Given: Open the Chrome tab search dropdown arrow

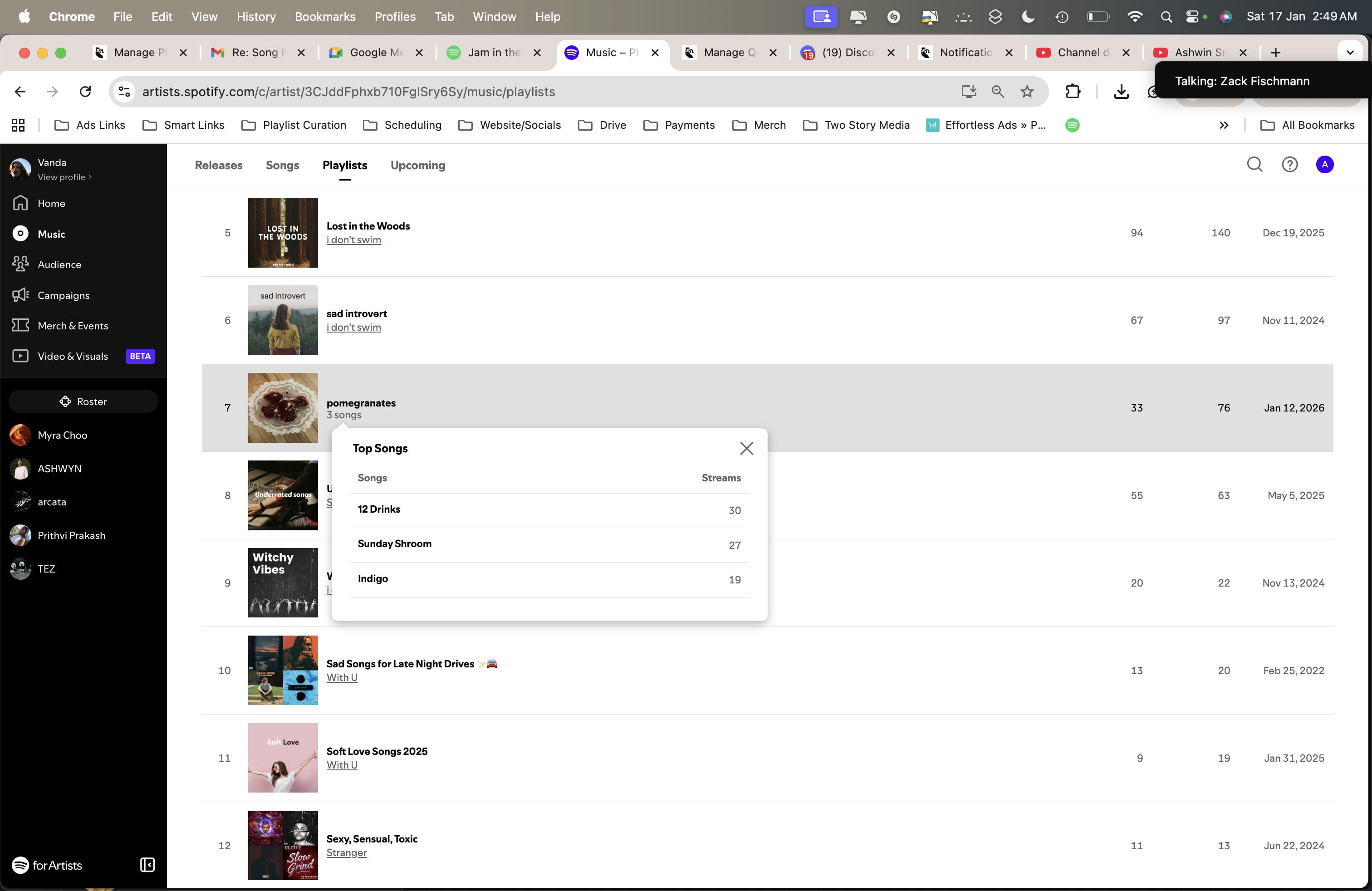Looking at the screenshot, I should (1349, 53).
